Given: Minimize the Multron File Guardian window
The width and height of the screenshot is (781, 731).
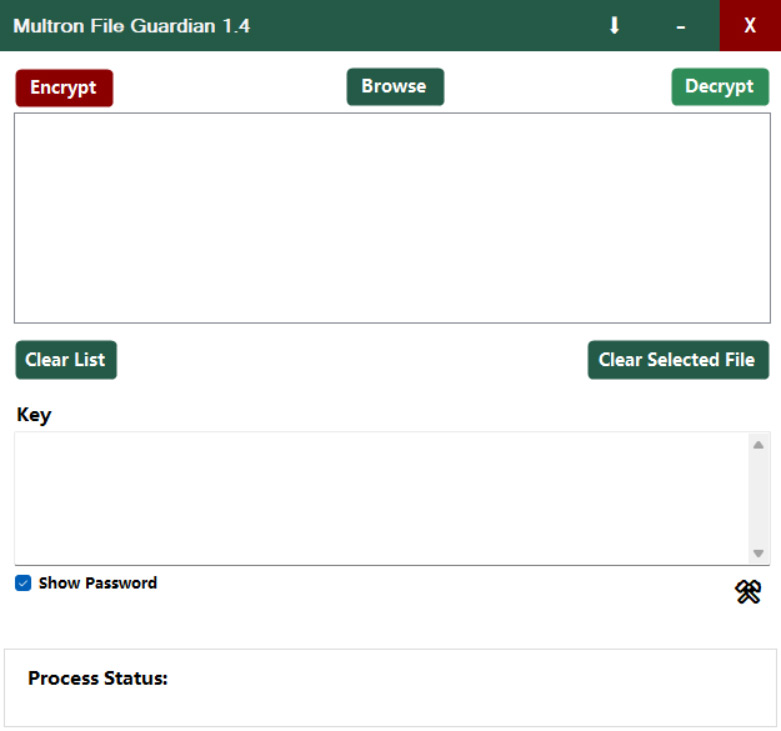Looking at the screenshot, I should (680, 26).
